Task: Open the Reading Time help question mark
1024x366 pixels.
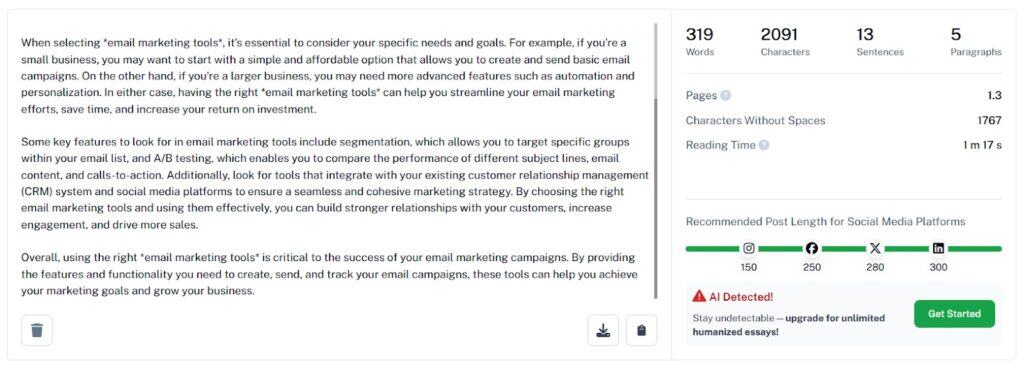Action: tap(764, 145)
